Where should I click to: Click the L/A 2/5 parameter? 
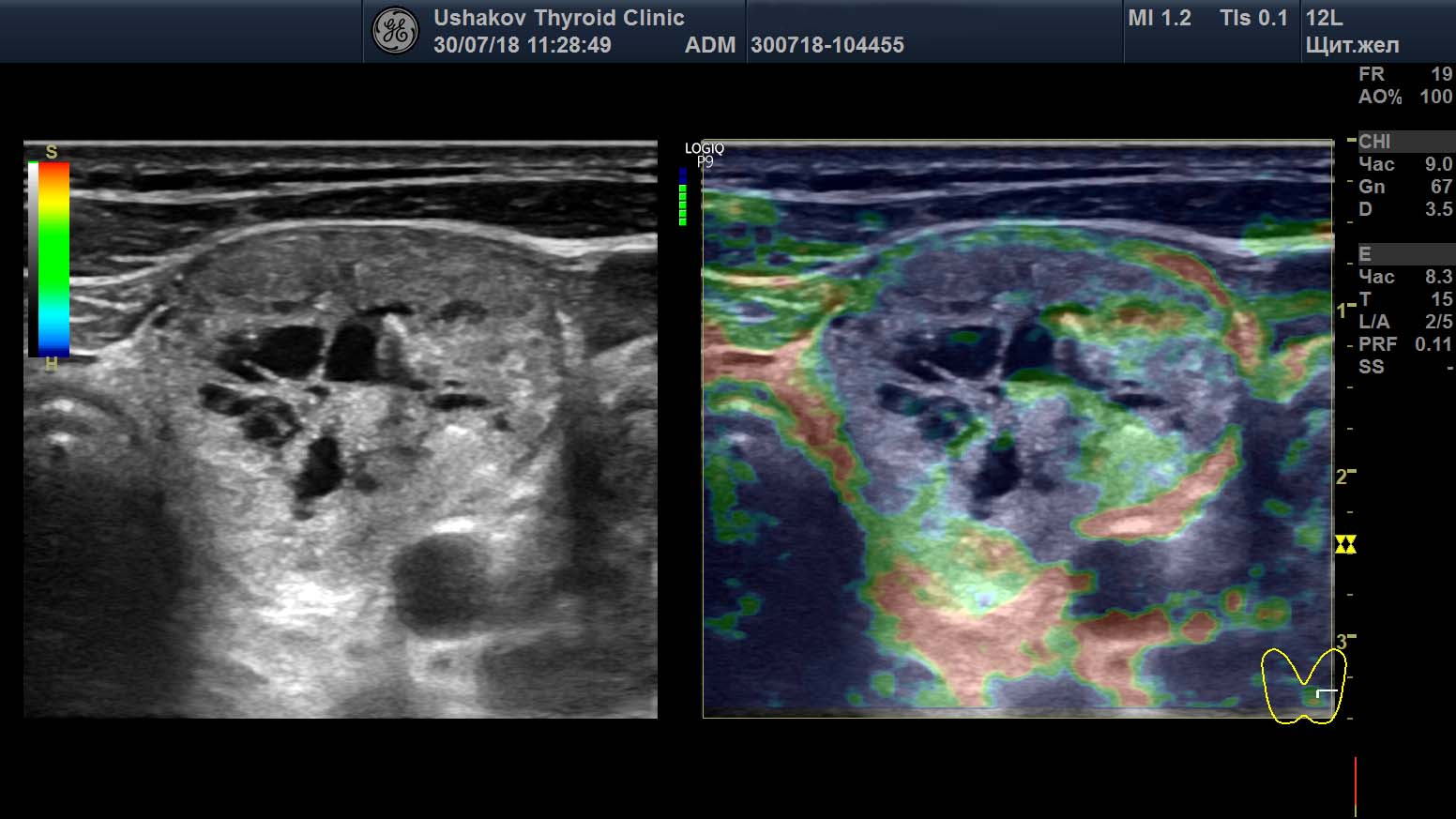(x=1405, y=322)
